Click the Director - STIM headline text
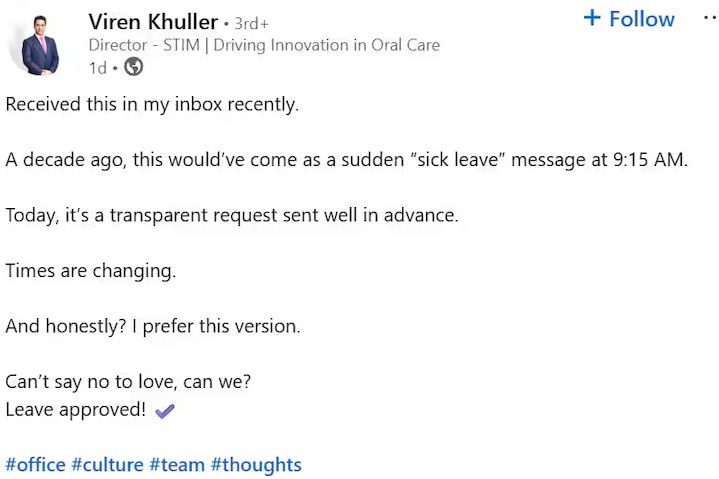 pos(264,45)
